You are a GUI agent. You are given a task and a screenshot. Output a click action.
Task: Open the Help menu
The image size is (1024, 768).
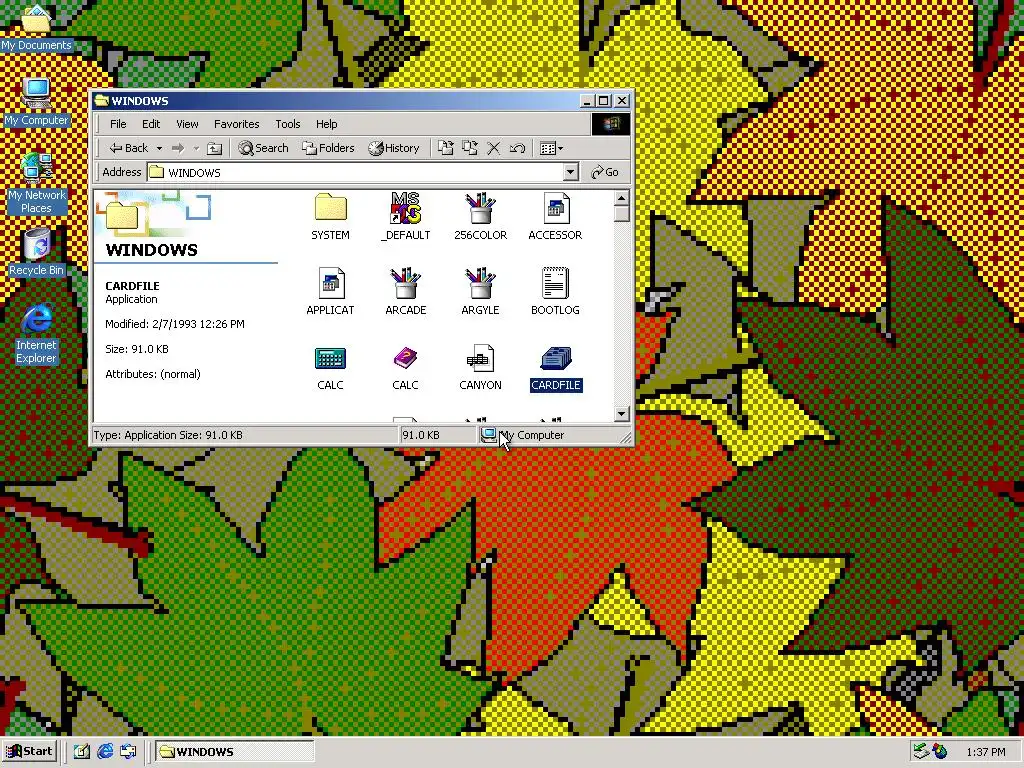click(x=327, y=124)
